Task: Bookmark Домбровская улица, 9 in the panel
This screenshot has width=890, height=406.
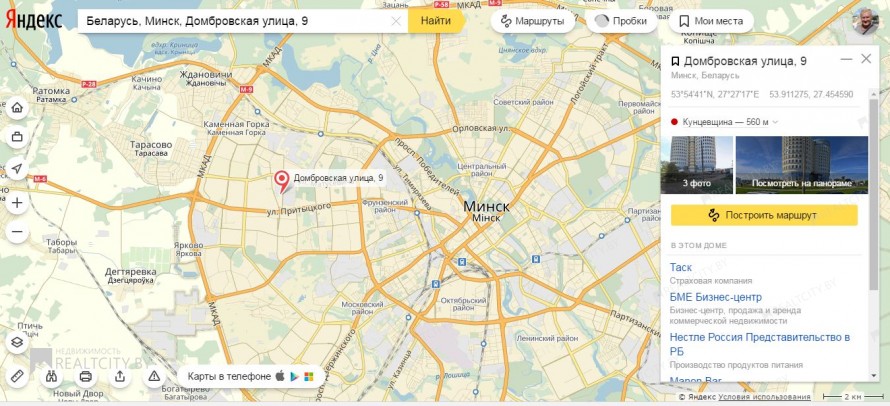Action: coord(675,61)
